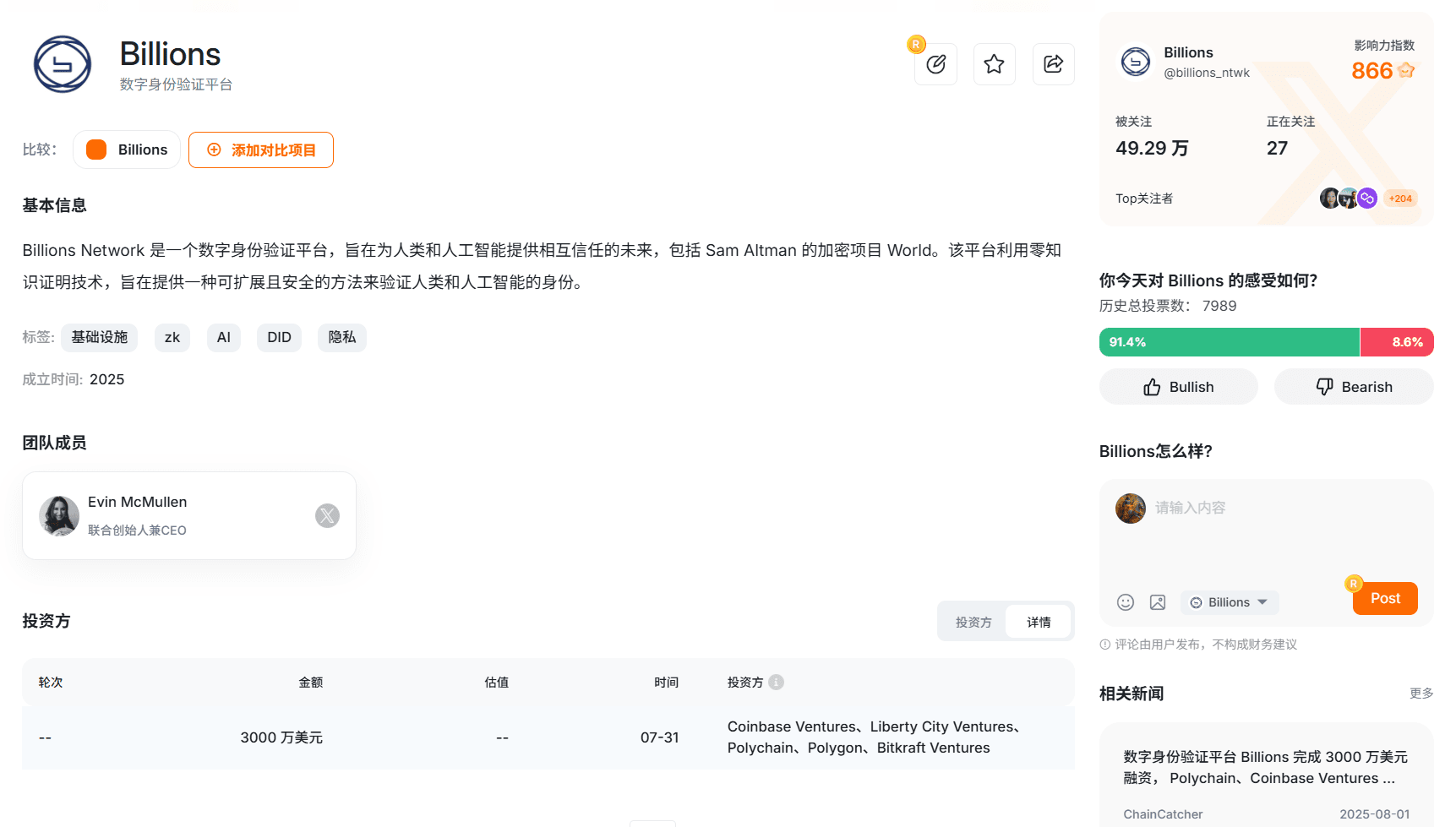Select the green 91.4% bullish bar
This screenshot has height=827, width=1456.
[1230, 342]
